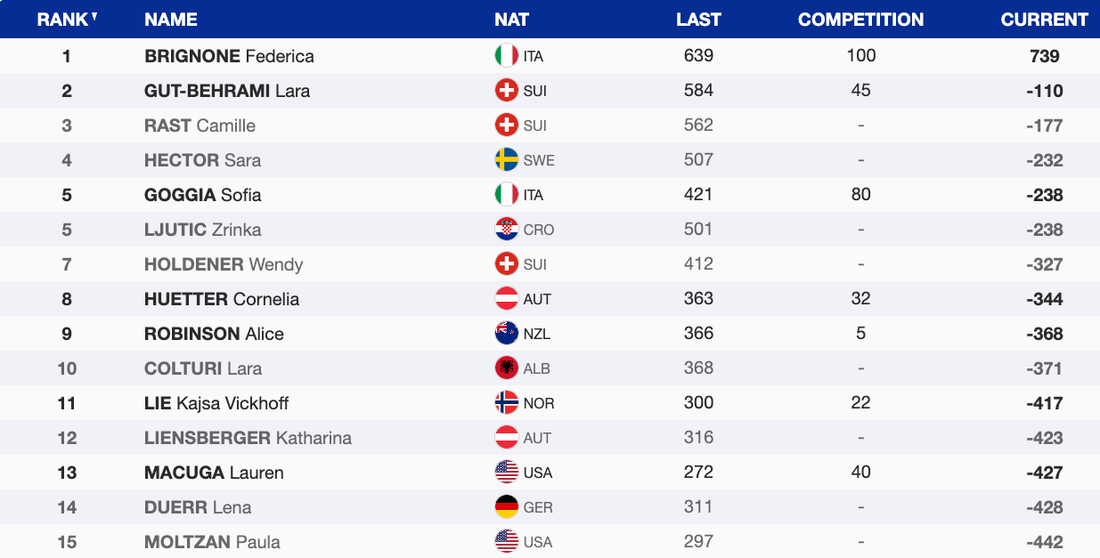This screenshot has width=1100, height=558.
Task: Sort table by RANK column arrow
Action: tap(94, 16)
